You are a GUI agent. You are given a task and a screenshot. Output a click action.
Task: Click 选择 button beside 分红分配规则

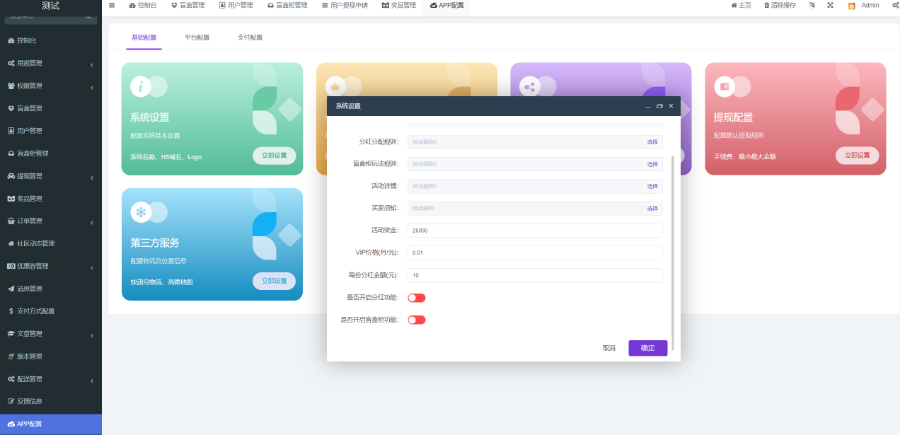point(652,142)
